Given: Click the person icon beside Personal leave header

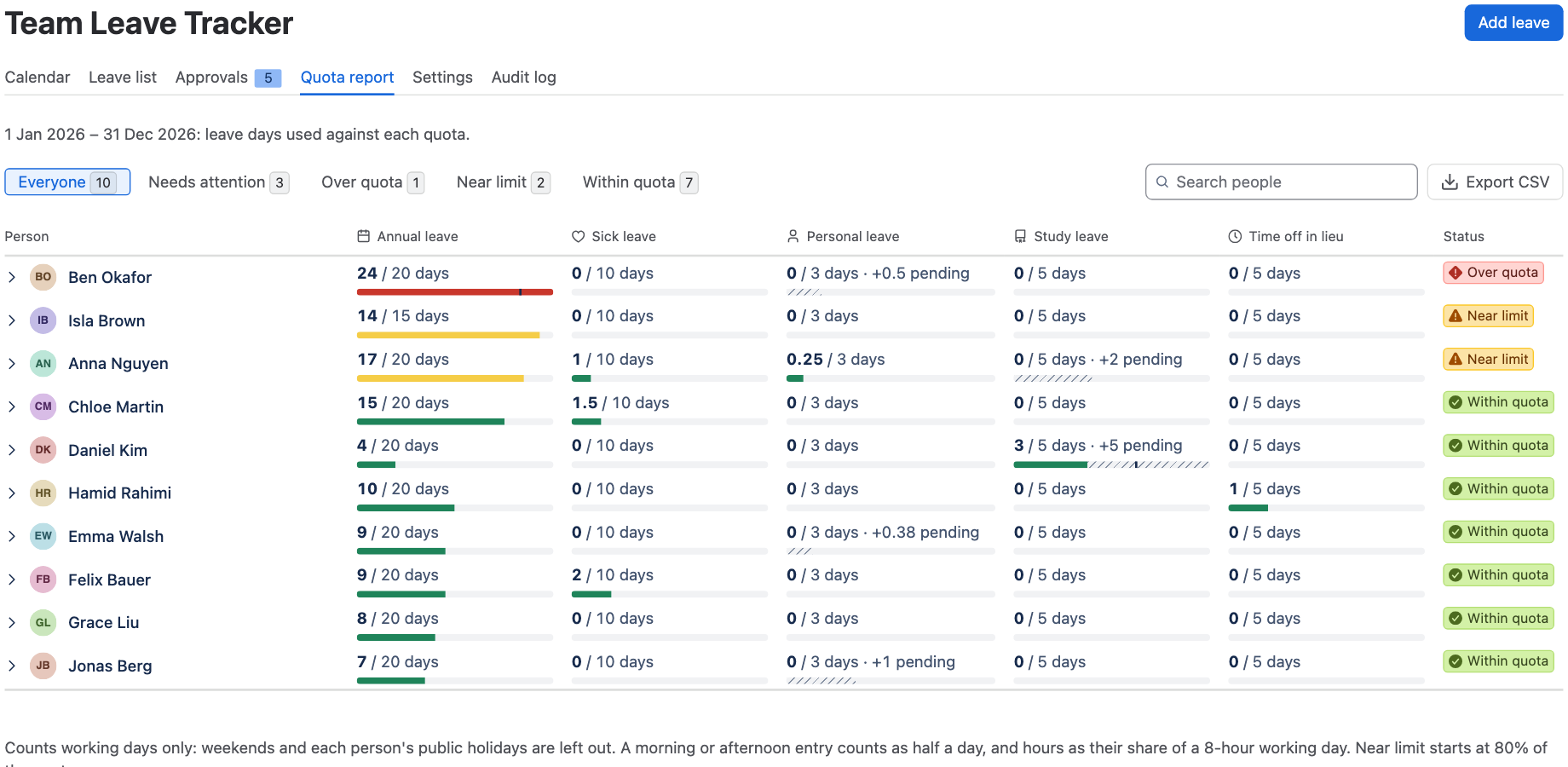Looking at the screenshot, I should (x=793, y=236).
